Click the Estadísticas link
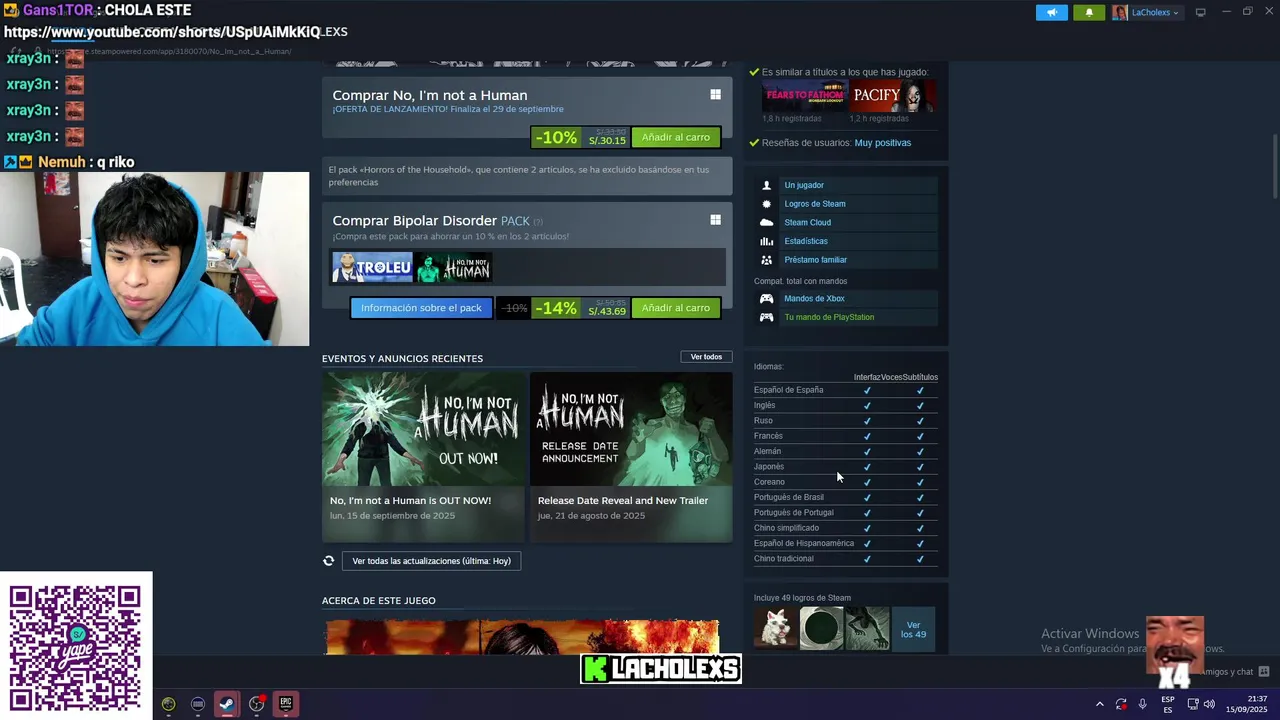 (806, 241)
